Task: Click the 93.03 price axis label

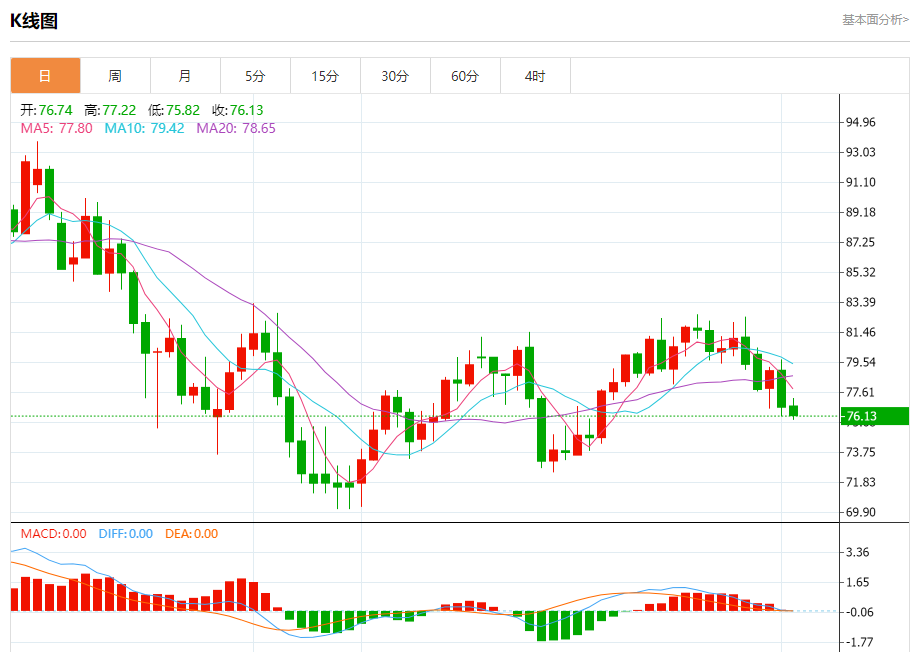Action: [860, 152]
